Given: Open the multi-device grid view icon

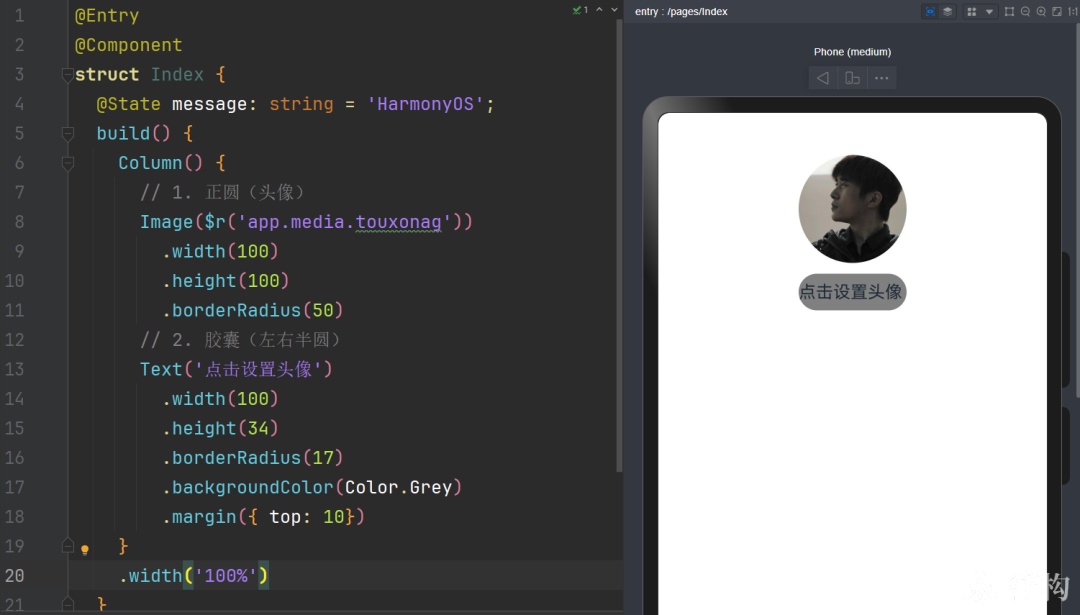Looking at the screenshot, I should (x=972, y=12).
